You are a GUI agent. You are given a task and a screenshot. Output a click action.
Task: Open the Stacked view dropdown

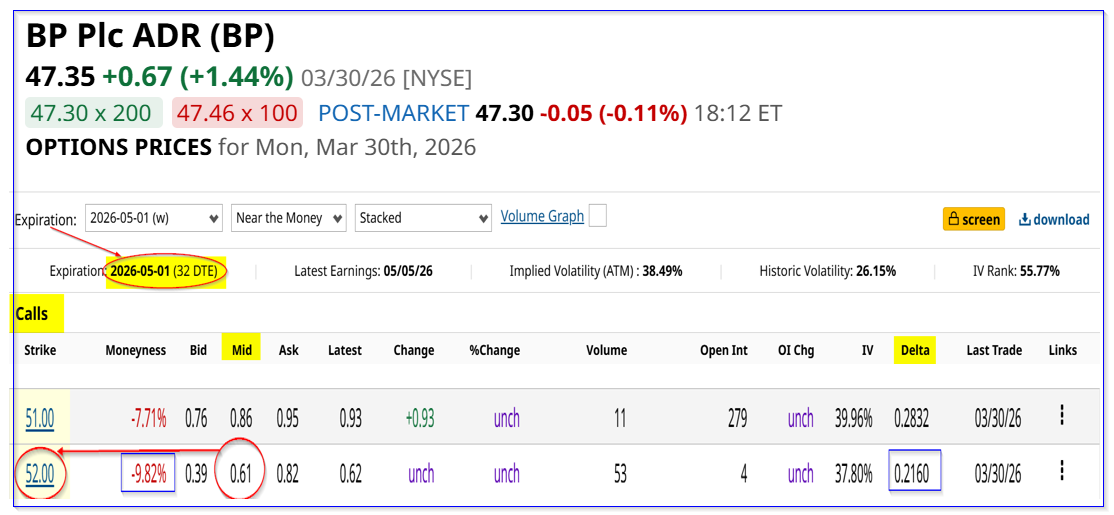tap(422, 218)
